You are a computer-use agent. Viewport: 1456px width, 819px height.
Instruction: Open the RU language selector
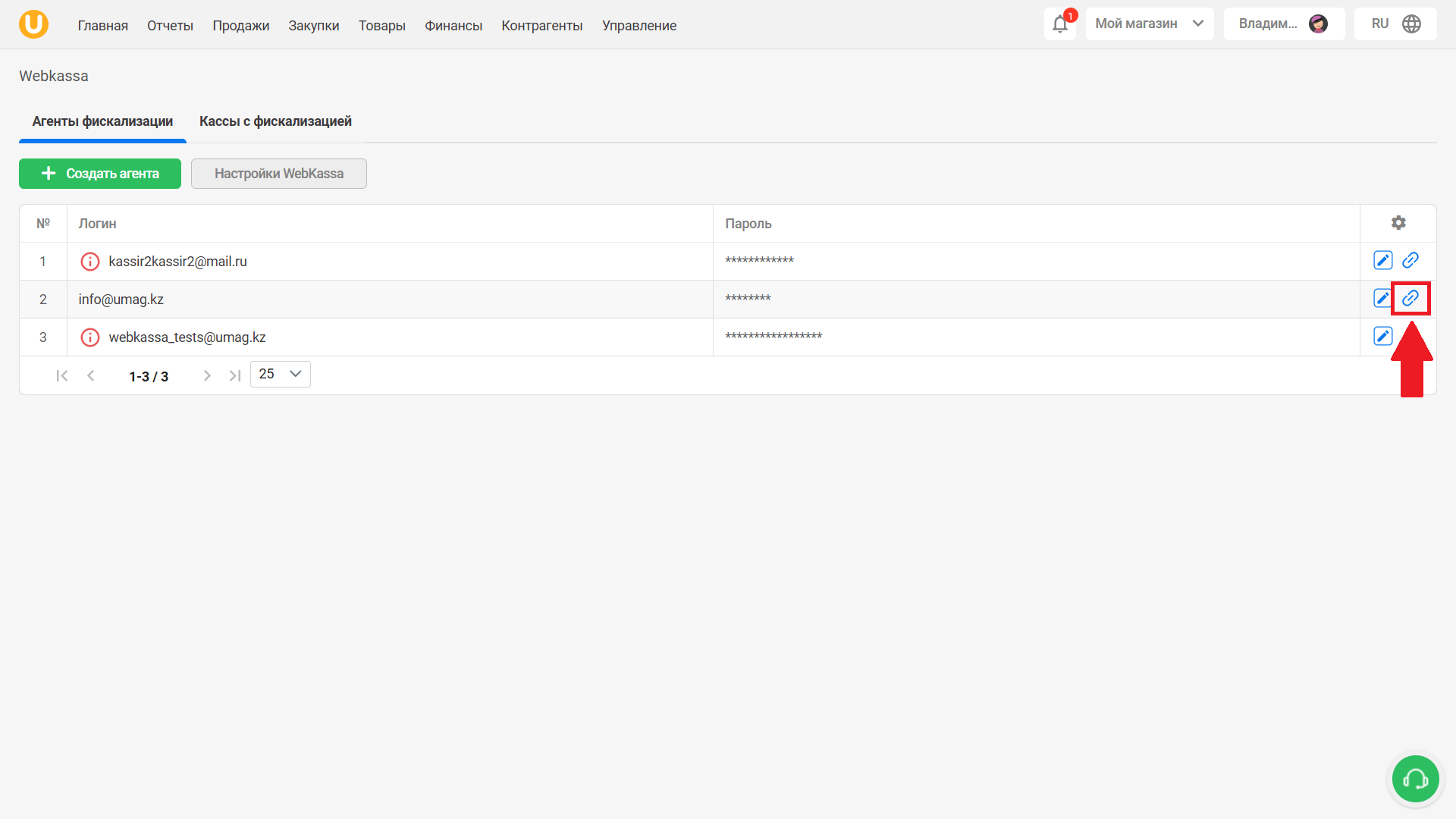click(x=1395, y=24)
